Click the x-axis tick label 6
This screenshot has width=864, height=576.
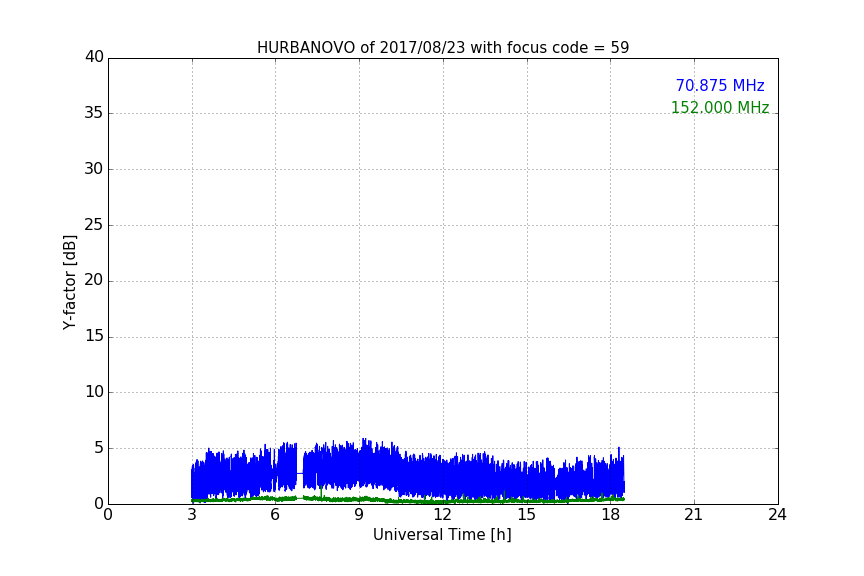click(275, 515)
